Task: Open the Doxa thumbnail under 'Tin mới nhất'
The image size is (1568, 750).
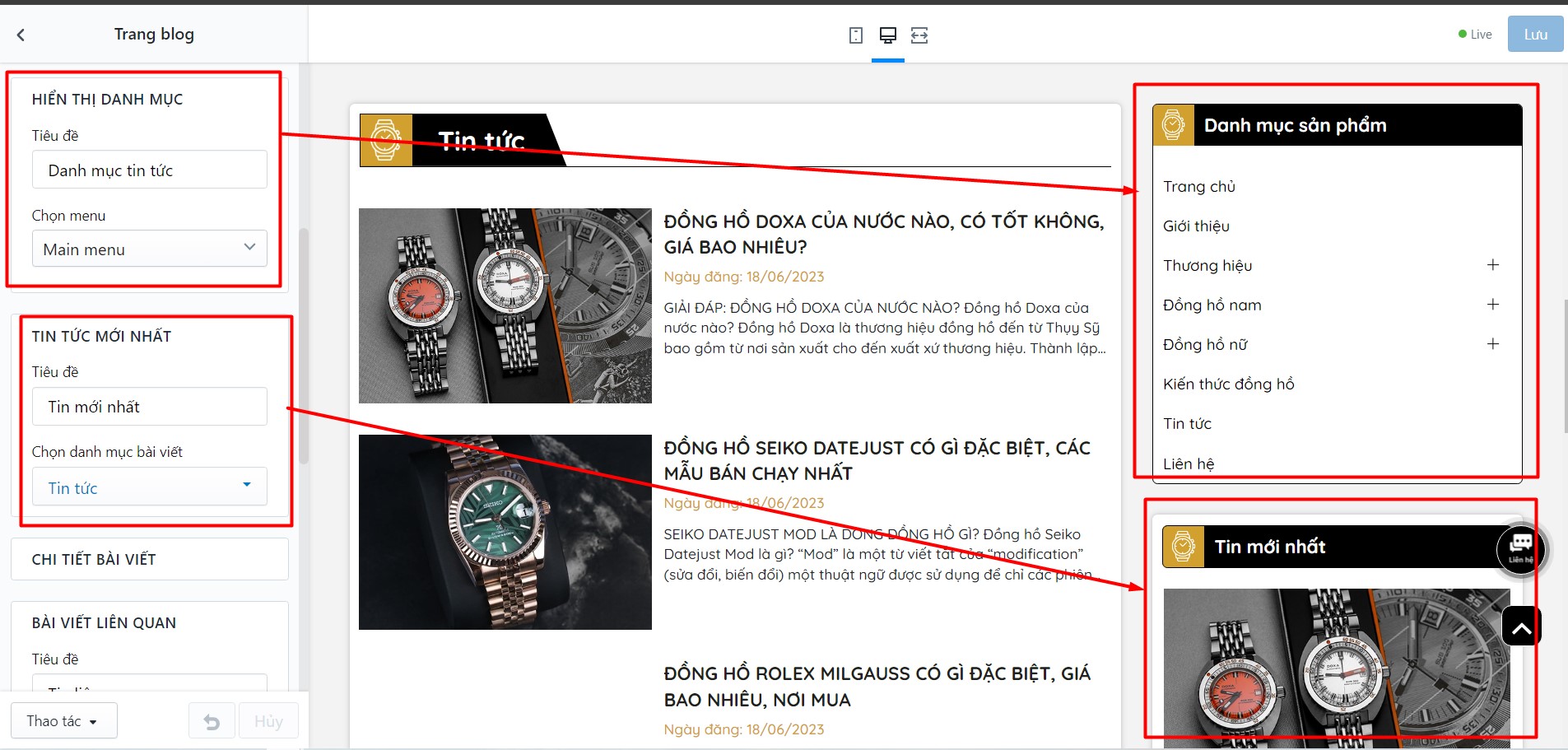Action: 1337,668
